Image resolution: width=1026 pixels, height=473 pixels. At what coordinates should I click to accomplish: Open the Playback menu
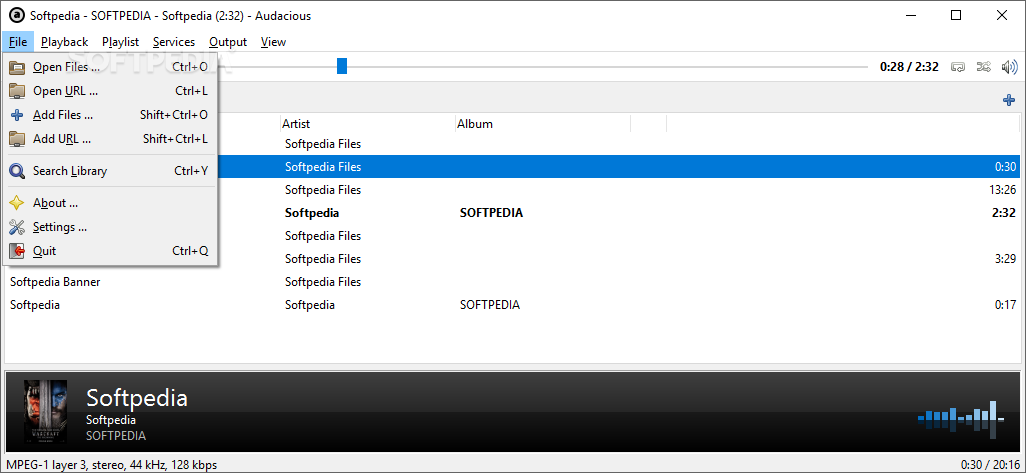(64, 42)
